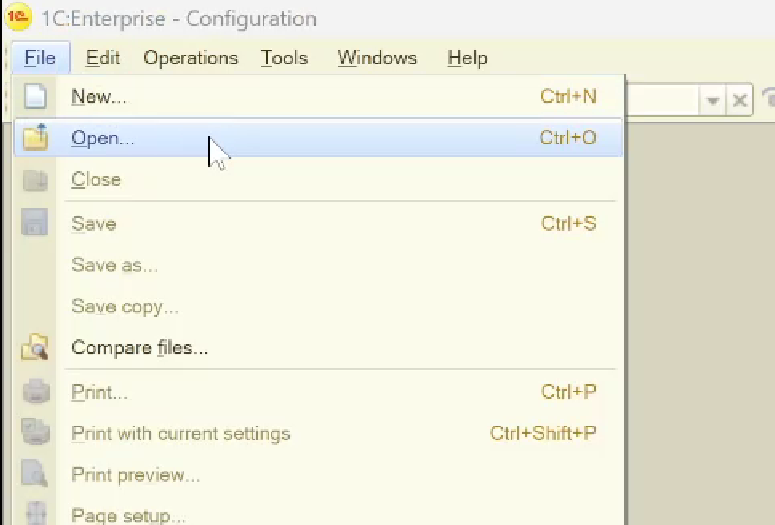Select Compare files... menu entry
Image resolution: width=775 pixels, height=525 pixels.
139,349
